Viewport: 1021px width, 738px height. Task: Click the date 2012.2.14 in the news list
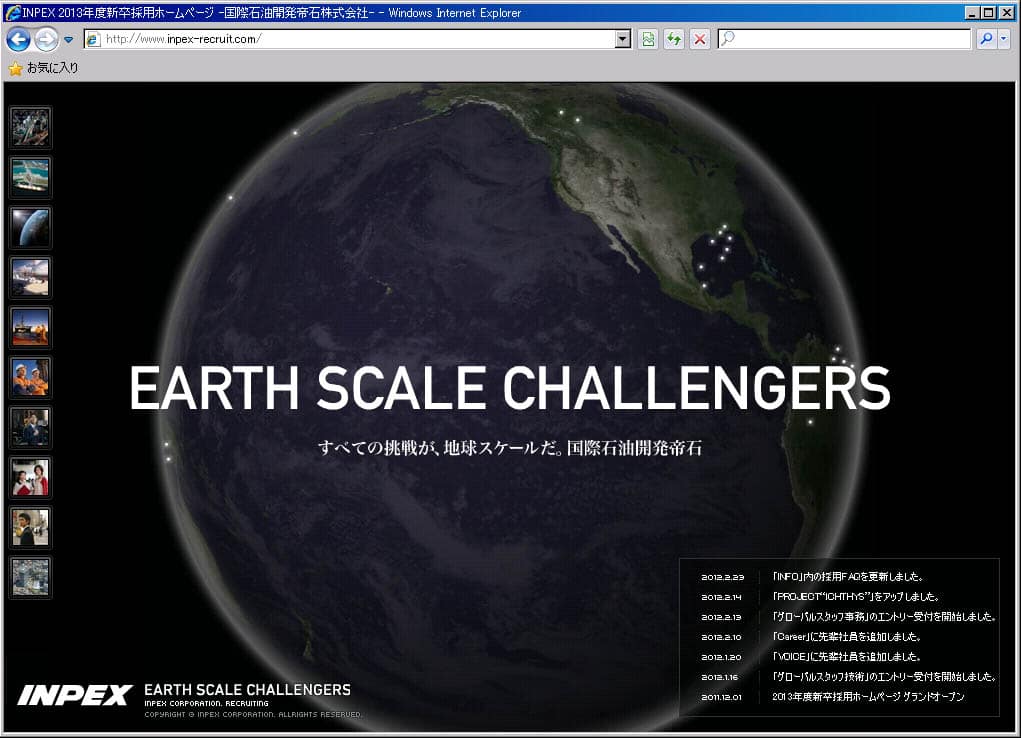click(721, 597)
